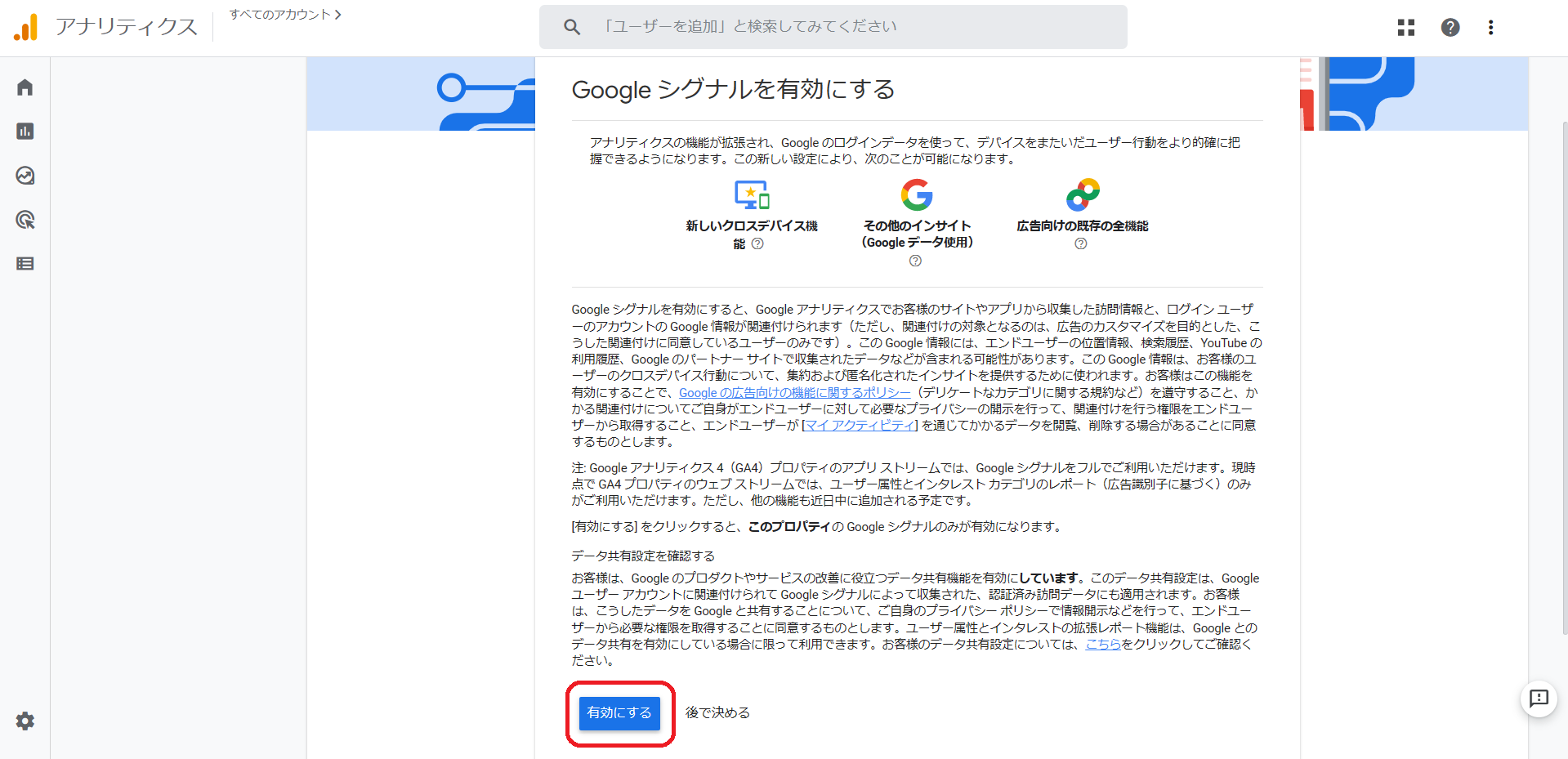1568x759 pixels.
Task: Click the advertising features colorful icon
Action: click(1083, 194)
